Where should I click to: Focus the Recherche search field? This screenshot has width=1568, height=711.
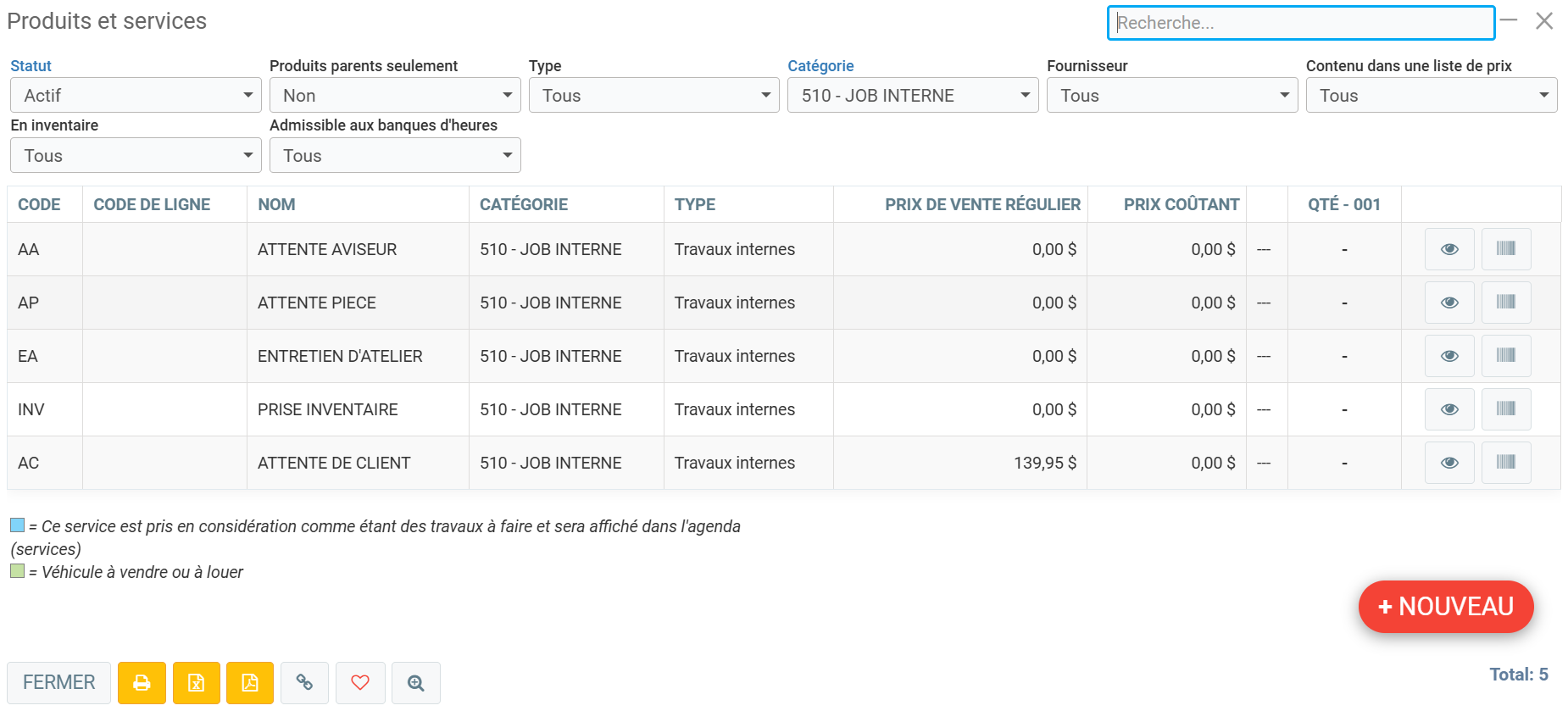coord(1300,23)
